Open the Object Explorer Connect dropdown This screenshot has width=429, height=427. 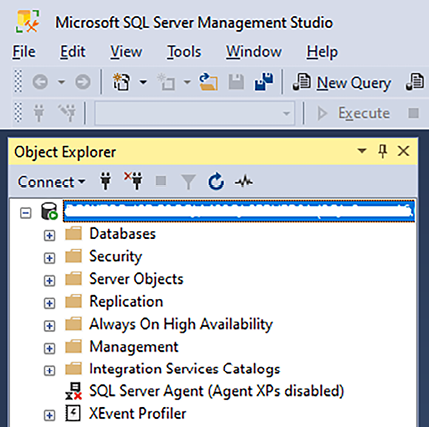[52, 182]
